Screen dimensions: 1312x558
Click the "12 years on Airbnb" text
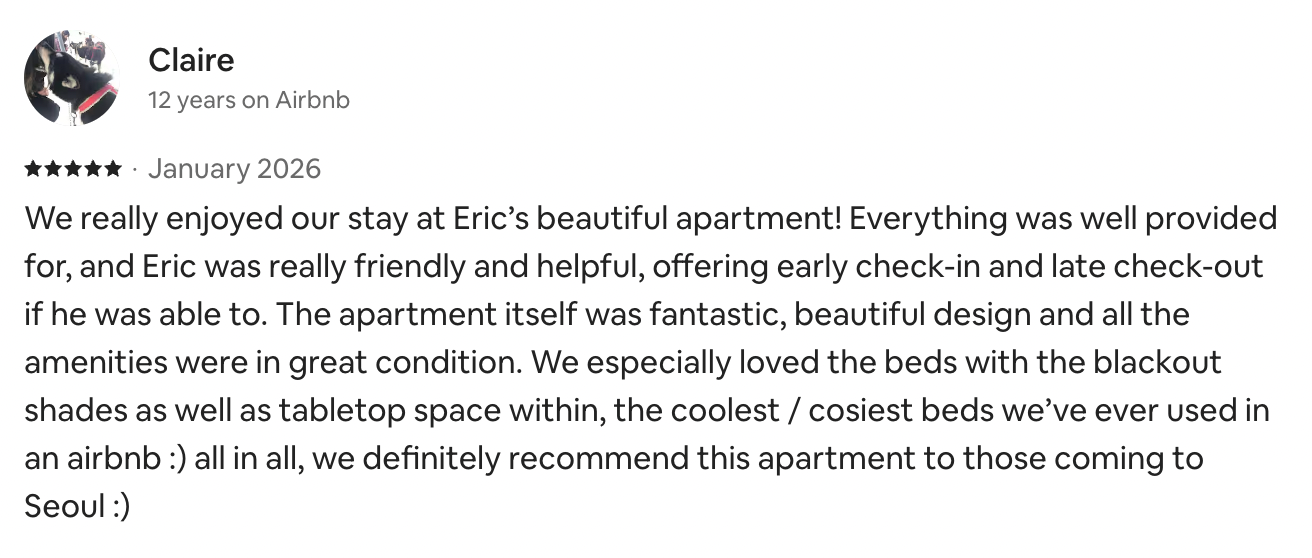(249, 100)
